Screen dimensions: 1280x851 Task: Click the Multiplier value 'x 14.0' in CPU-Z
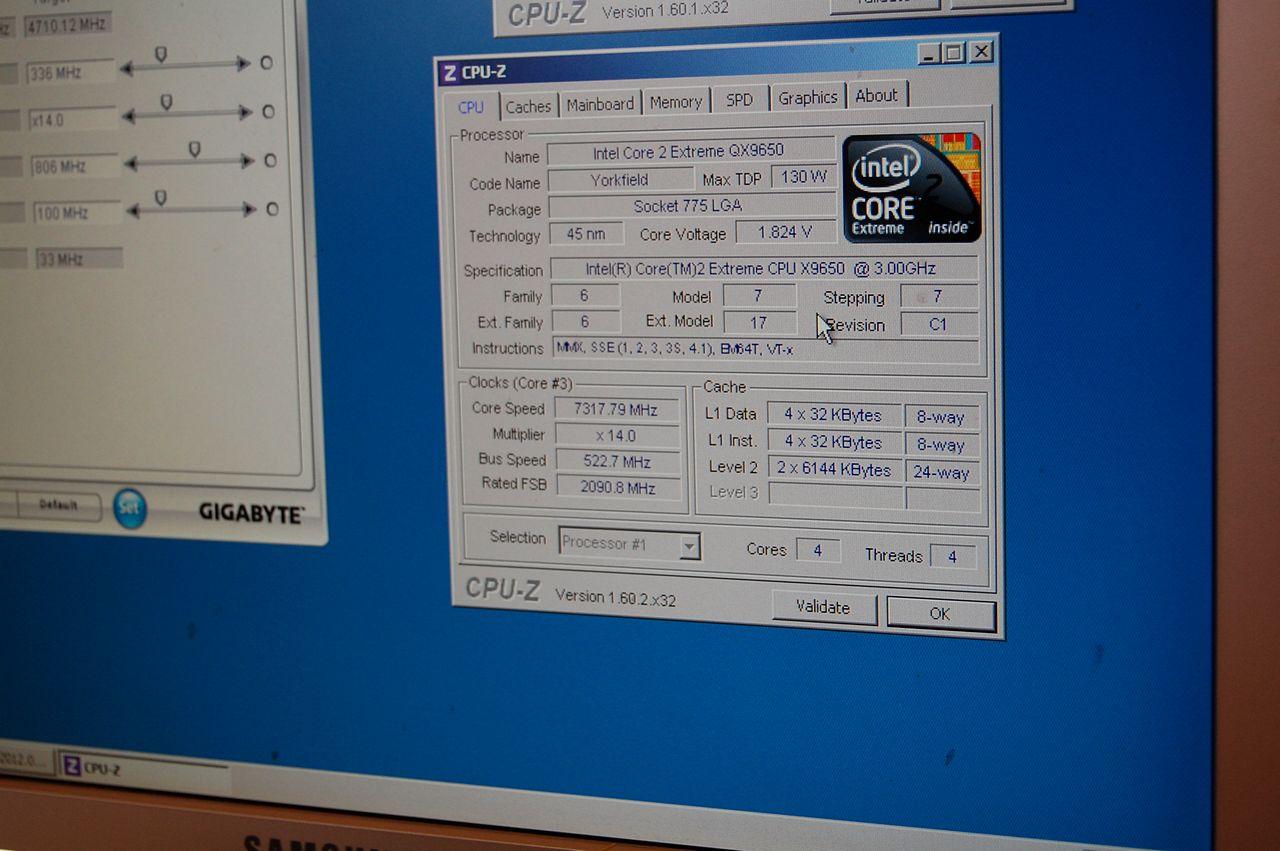[x=617, y=436]
